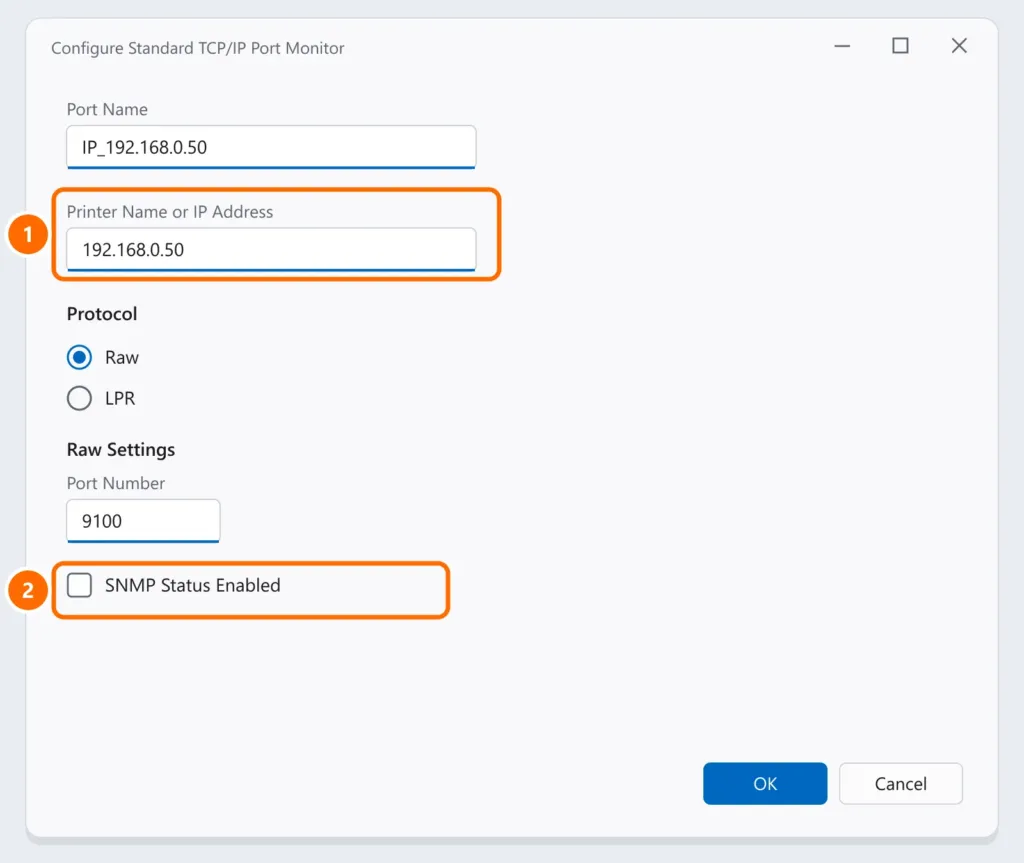Click the 'Protocol' section heading
The width and height of the screenshot is (1024, 863).
pyautogui.click(x=102, y=314)
